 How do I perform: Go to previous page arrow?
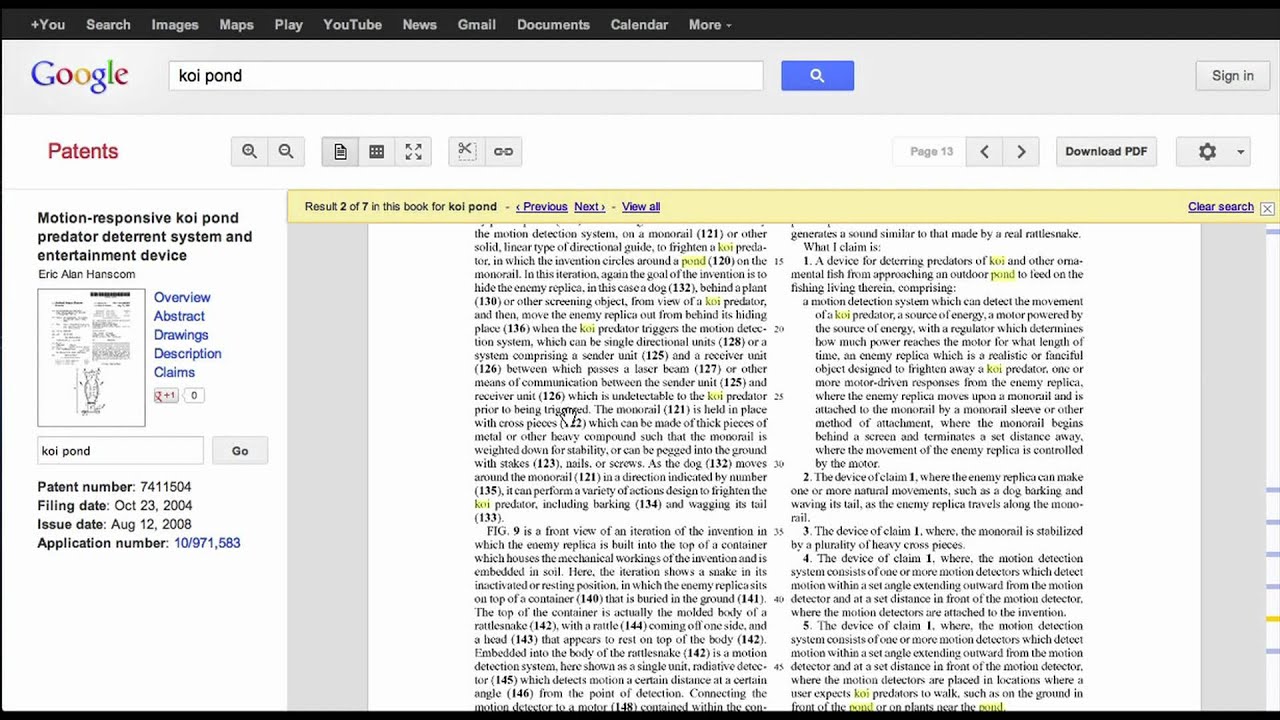pos(984,151)
